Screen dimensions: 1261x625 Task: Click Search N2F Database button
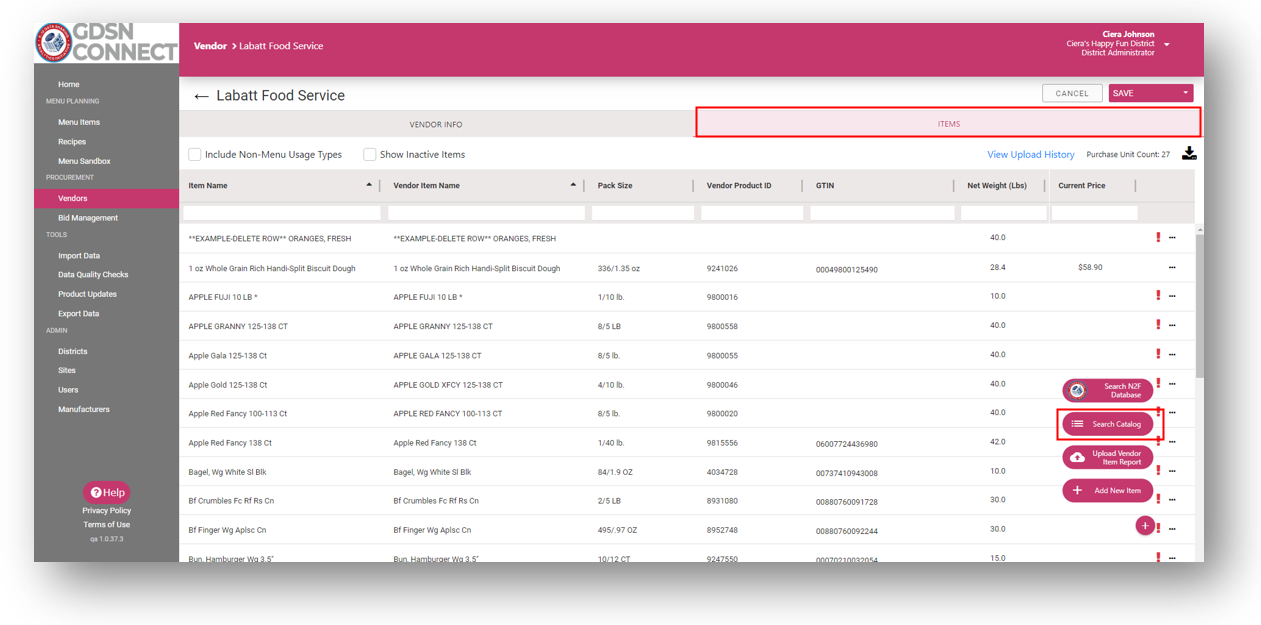1108,390
